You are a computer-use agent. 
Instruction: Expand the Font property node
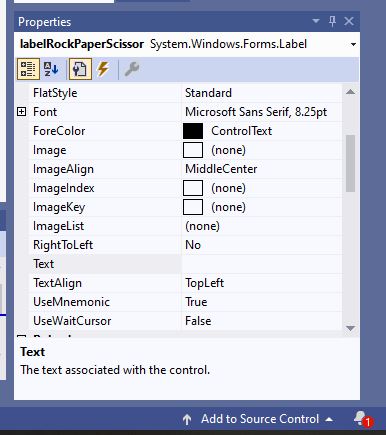(21, 112)
